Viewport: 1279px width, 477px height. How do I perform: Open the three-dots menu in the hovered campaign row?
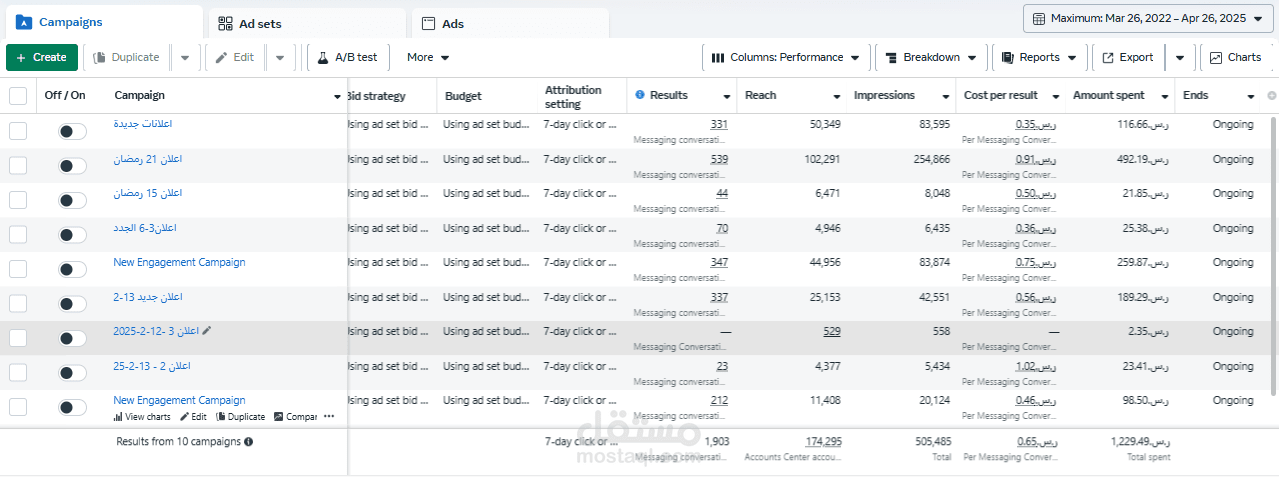(x=329, y=417)
